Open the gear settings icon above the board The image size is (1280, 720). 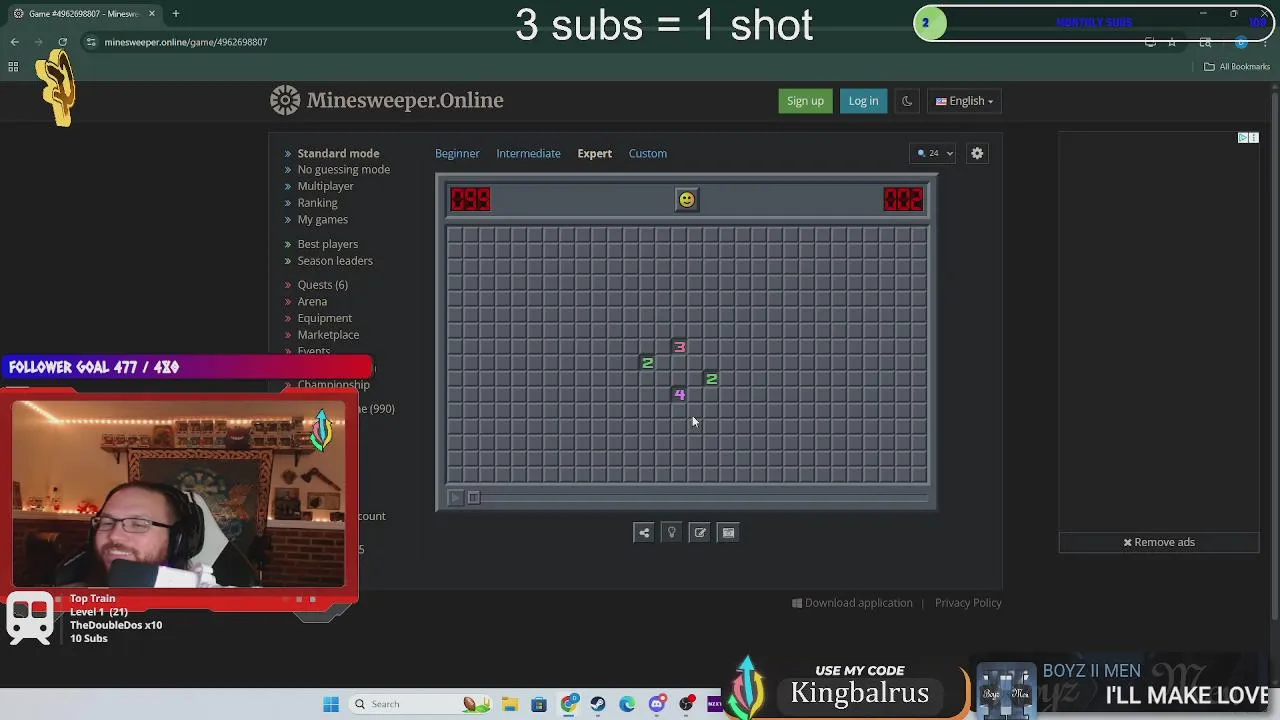click(x=977, y=153)
